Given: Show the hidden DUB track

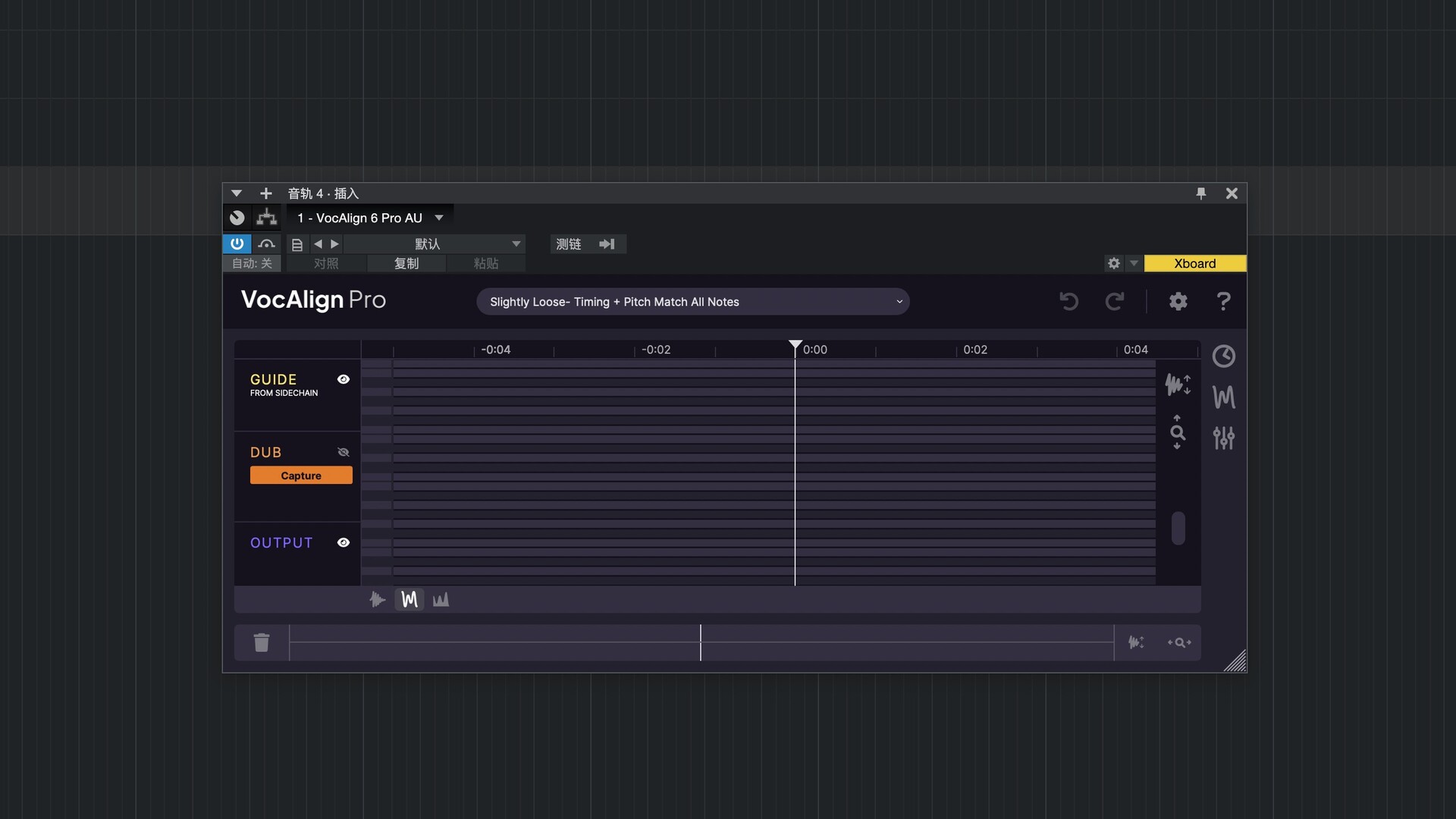Looking at the screenshot, I should (x=344, y=452).
